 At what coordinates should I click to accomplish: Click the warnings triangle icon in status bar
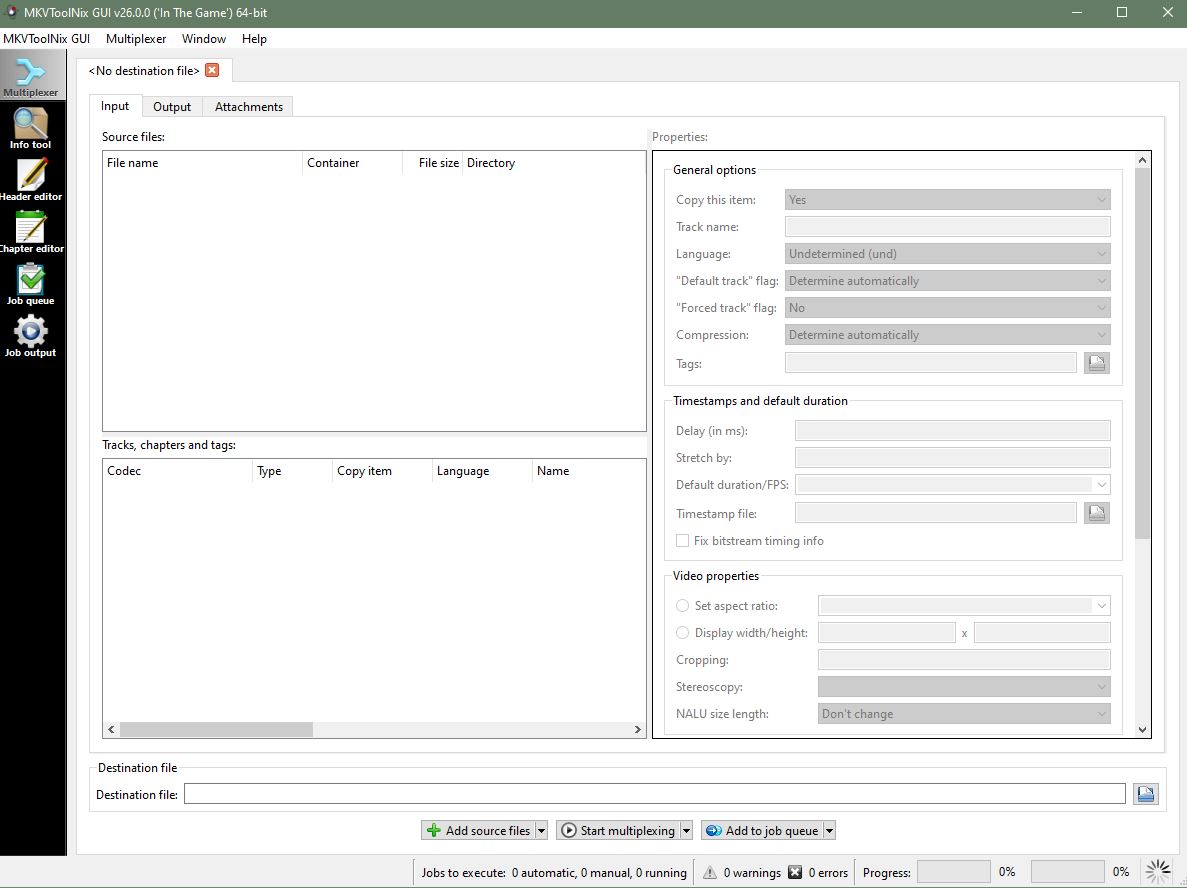(709, 872)
